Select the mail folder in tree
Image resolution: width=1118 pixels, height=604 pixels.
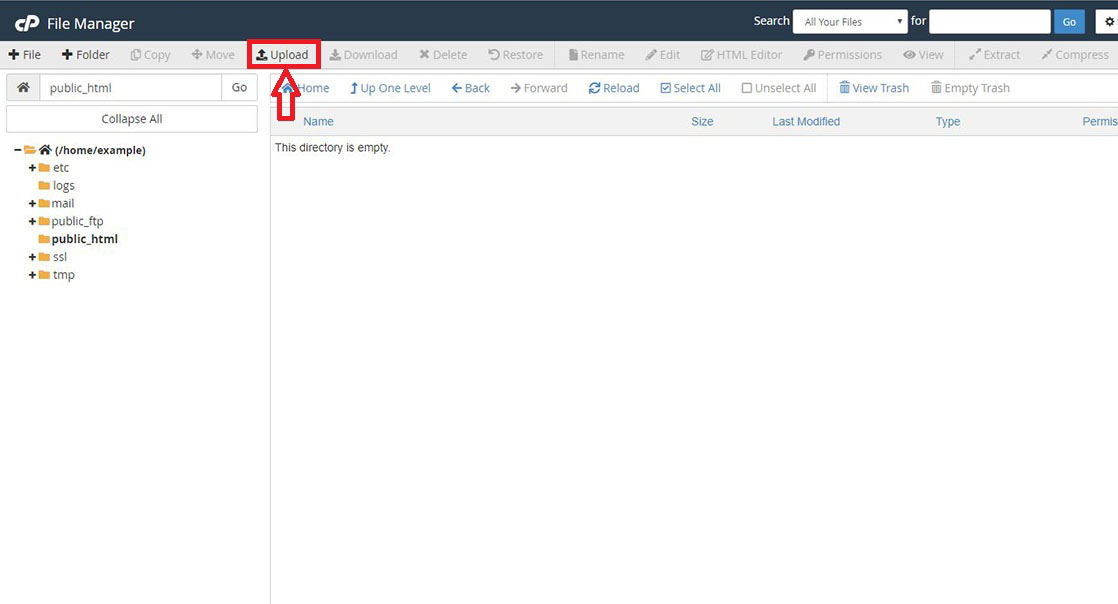[63, 203]
